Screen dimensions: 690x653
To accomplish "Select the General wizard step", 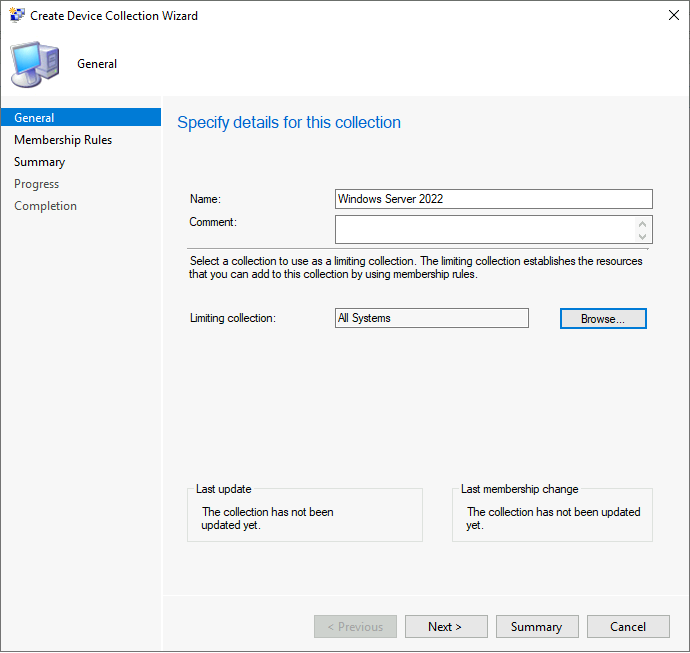I will [81, 117].
